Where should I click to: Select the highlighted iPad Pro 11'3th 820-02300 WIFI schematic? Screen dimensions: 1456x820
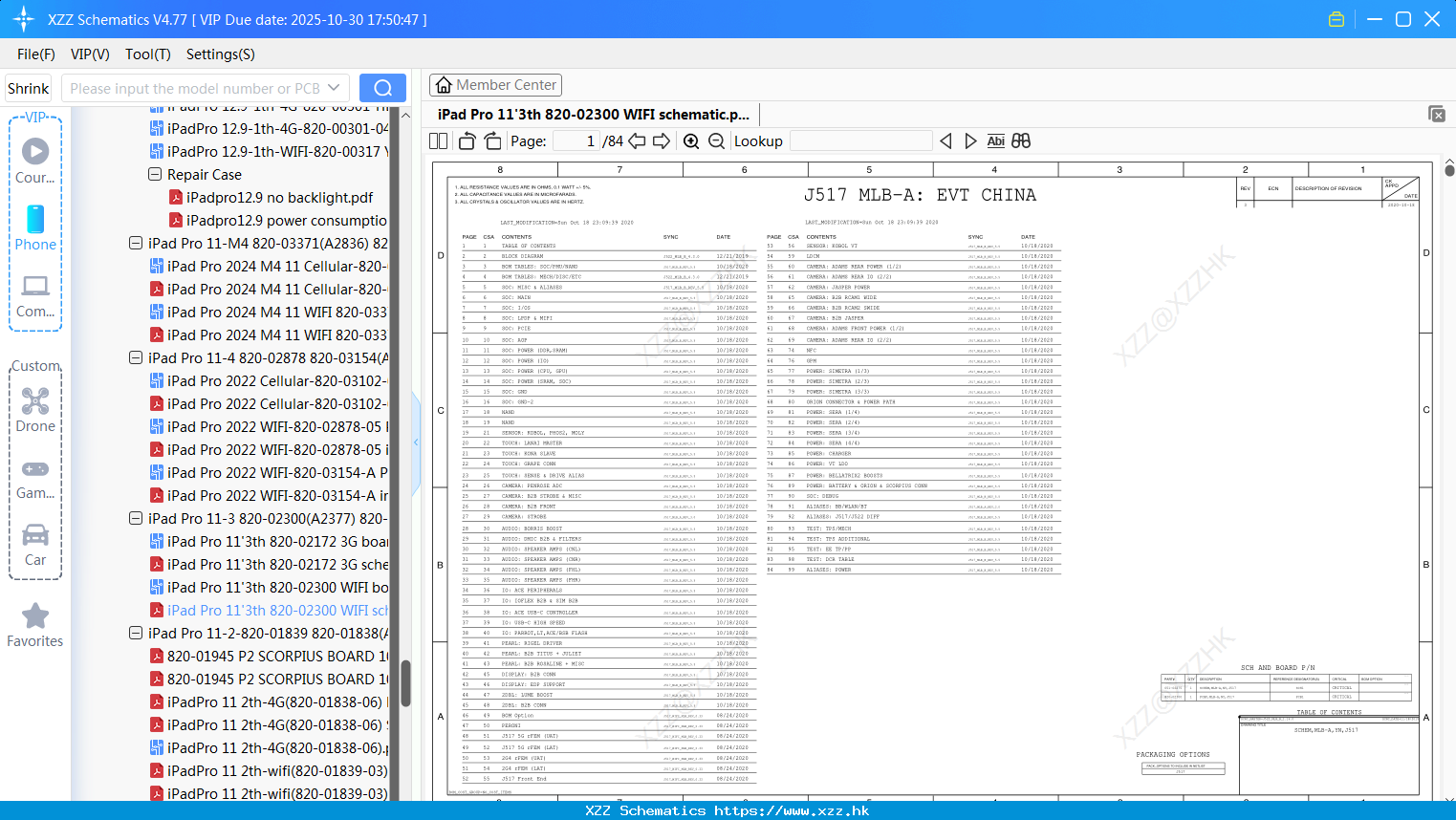tap(277, 610)
